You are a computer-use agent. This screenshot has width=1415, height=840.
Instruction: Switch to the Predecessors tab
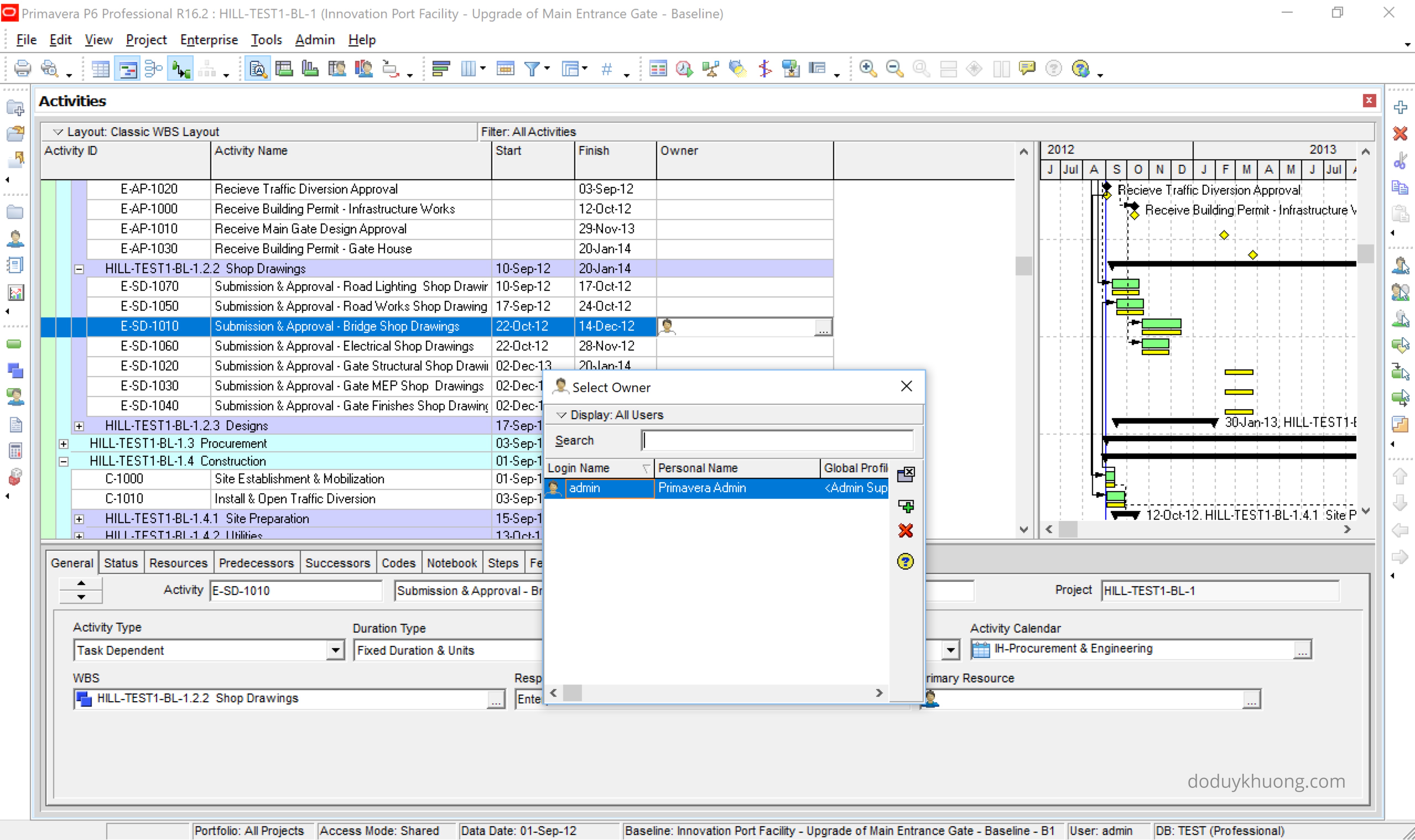[x=256, y=563]
